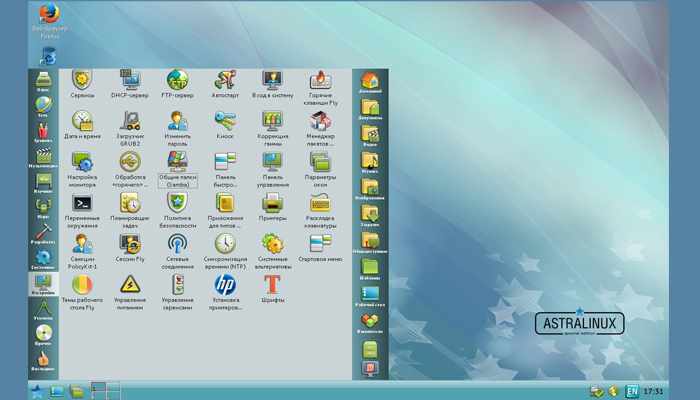Open Раскладка клавиатуры settings
Viewport: 700px width, 400px height.
[x=320, y=211]
